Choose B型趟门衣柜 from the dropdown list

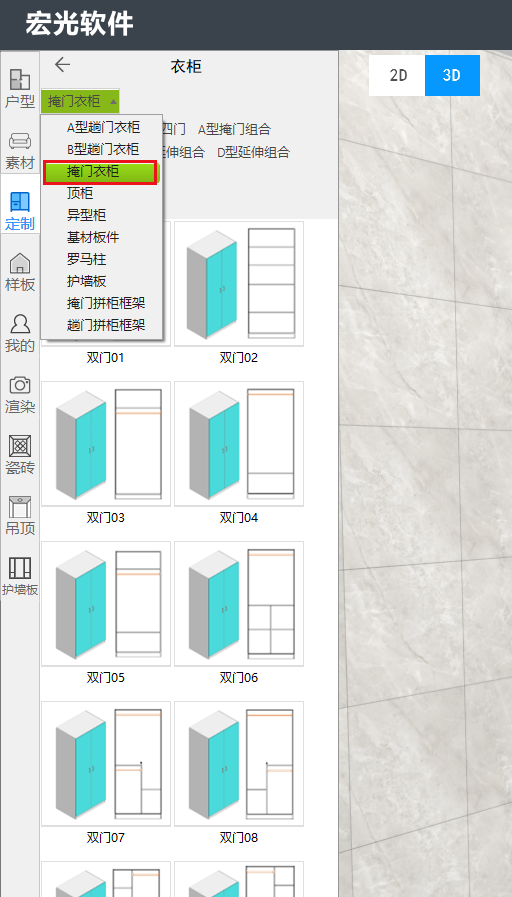pos(103,149)
